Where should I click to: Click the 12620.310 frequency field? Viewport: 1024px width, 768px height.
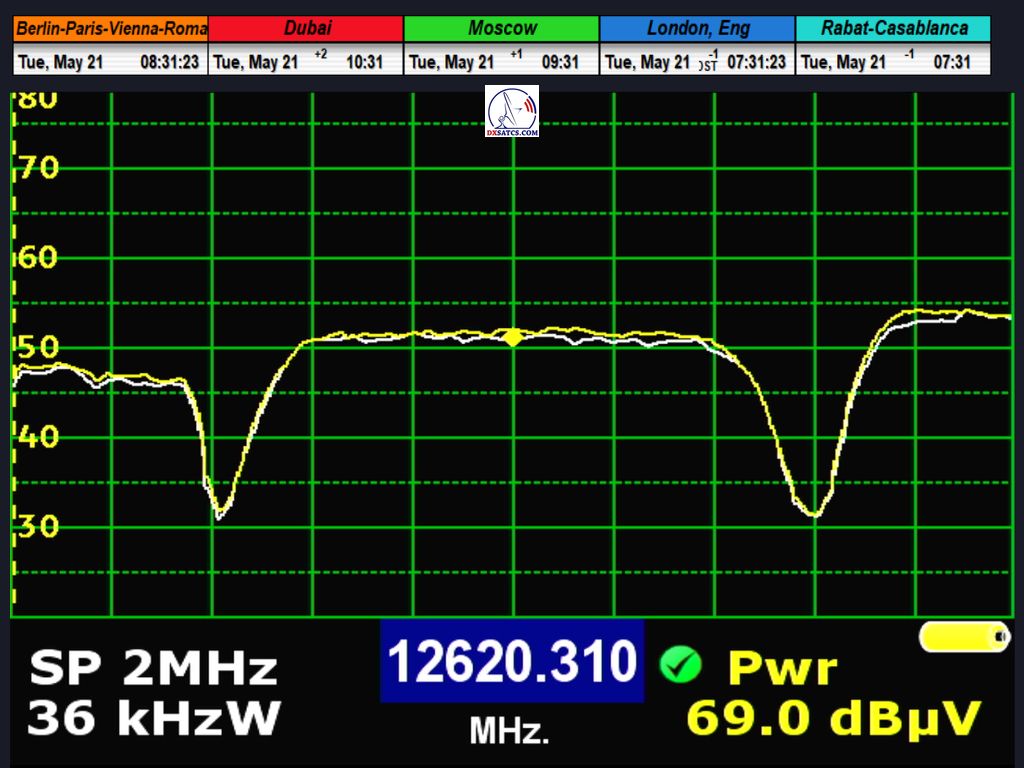(x=511, y=661)
